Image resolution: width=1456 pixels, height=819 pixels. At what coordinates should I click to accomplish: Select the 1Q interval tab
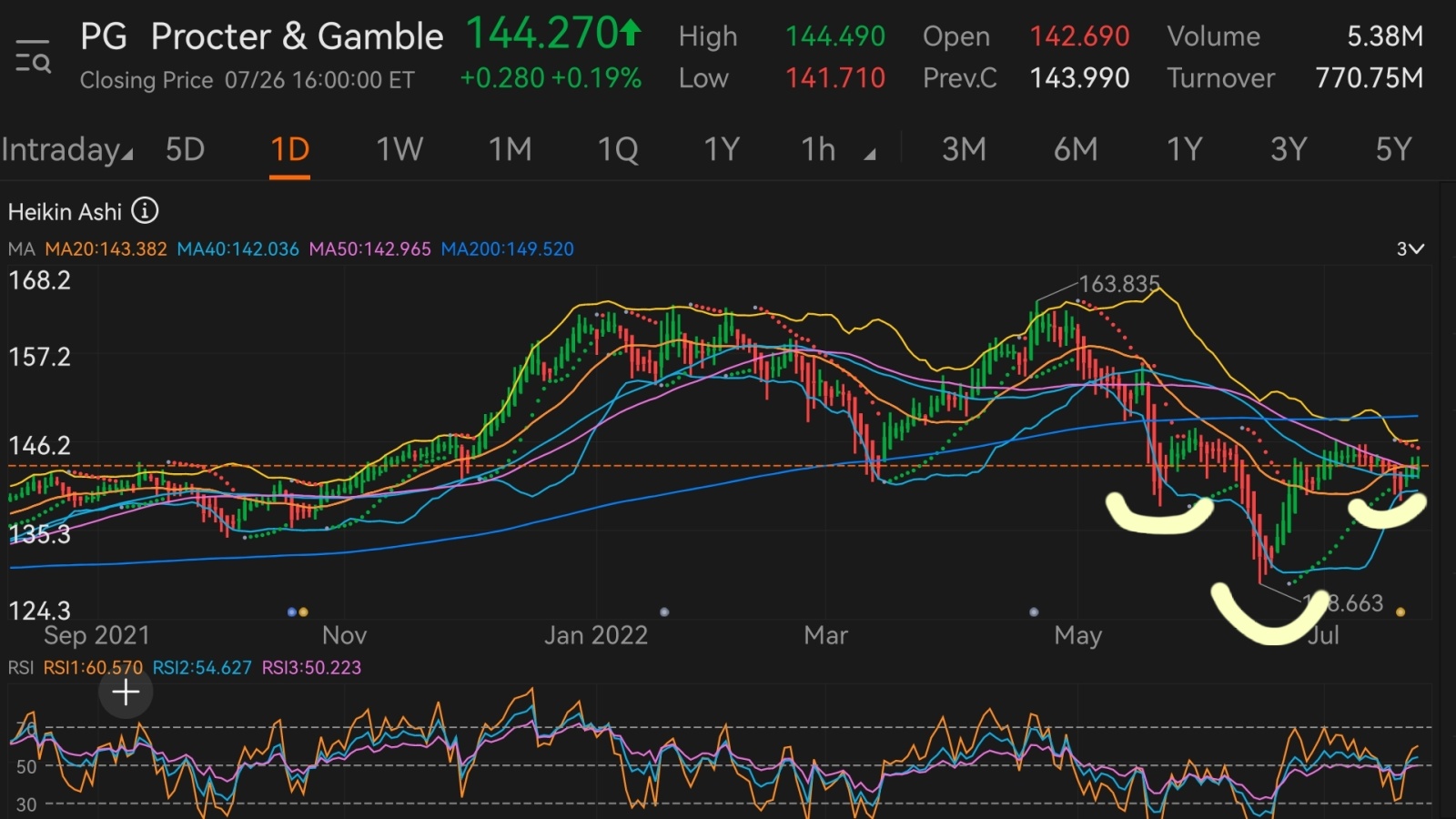click(x=618, y=149)
